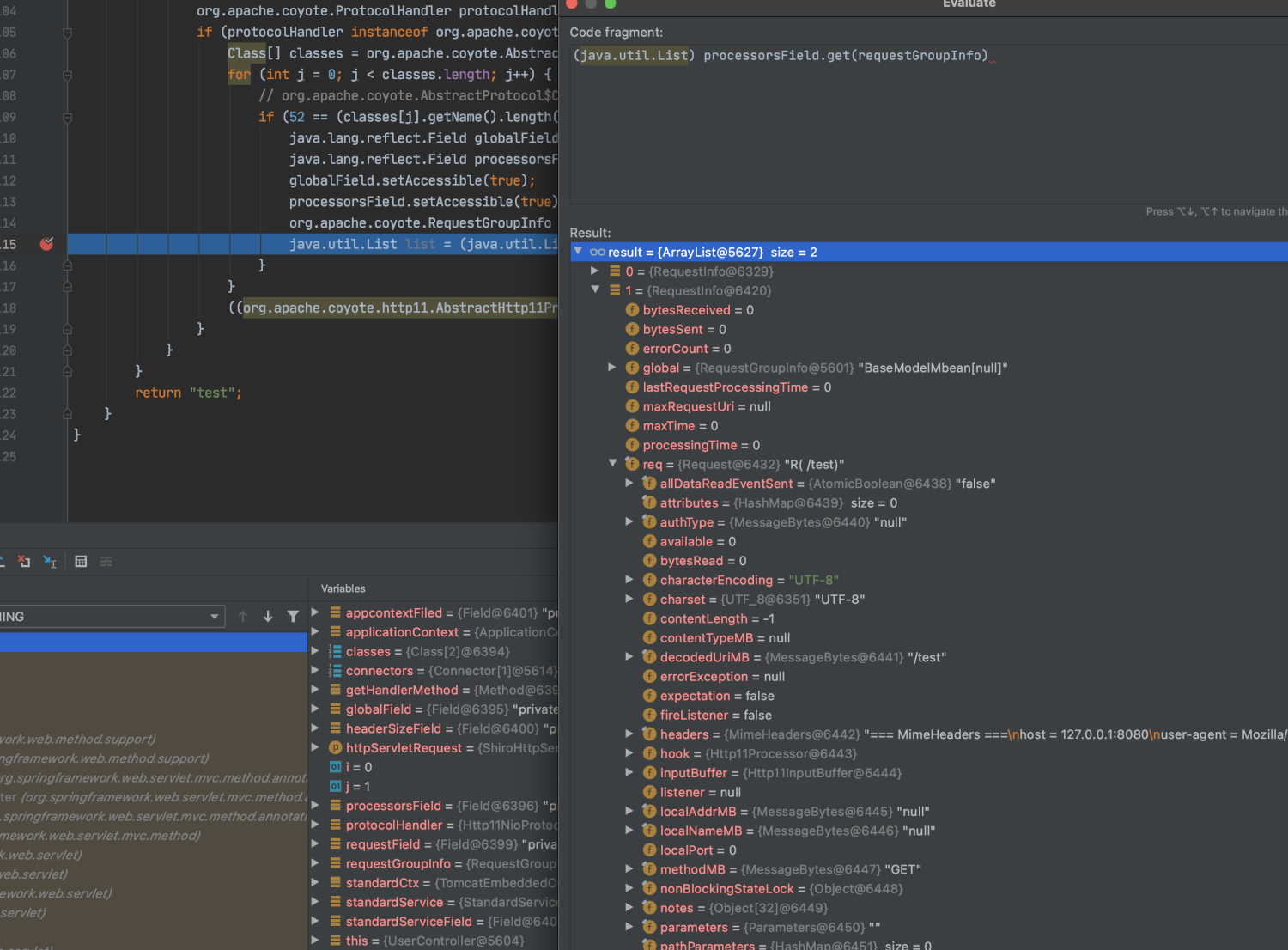
Task: Click the field icon beside bytesReceived
Action: tap(633, 310)
